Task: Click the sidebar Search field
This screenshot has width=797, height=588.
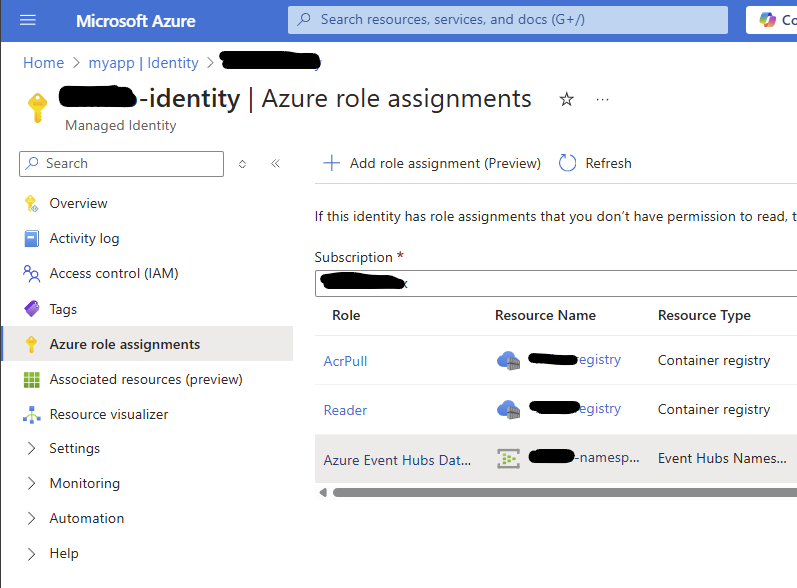Action: point(121,164)
